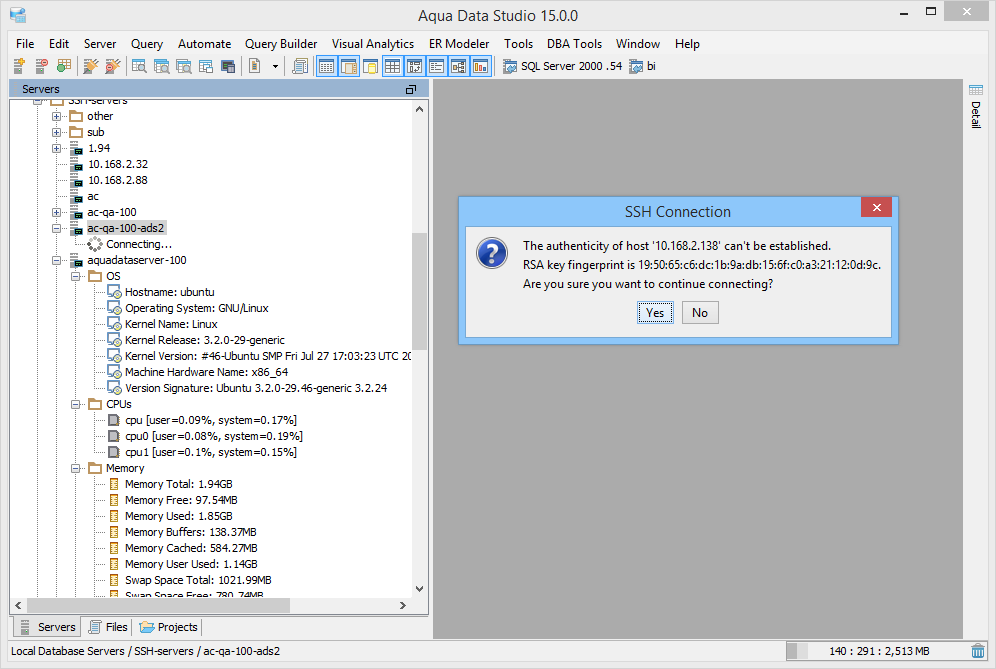Screen dimensions: 996x669
Task: Click the overlapping windows toolbar icon
Action: click(x=206, y=66)
